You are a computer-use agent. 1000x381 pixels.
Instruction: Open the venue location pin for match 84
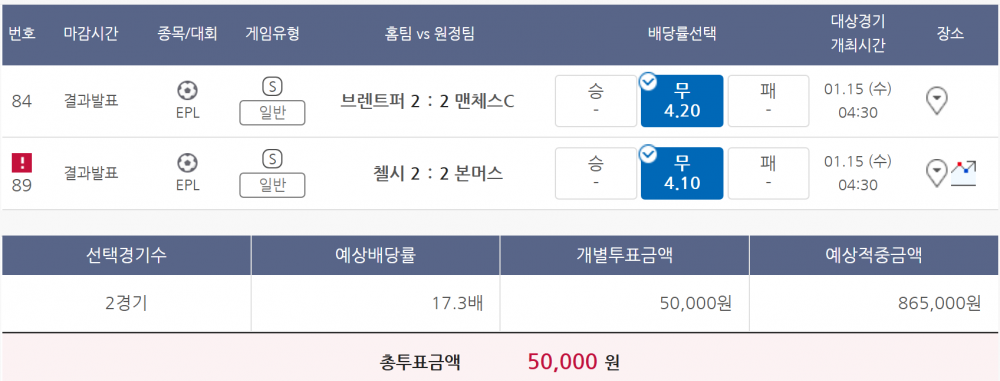(936, 101)
